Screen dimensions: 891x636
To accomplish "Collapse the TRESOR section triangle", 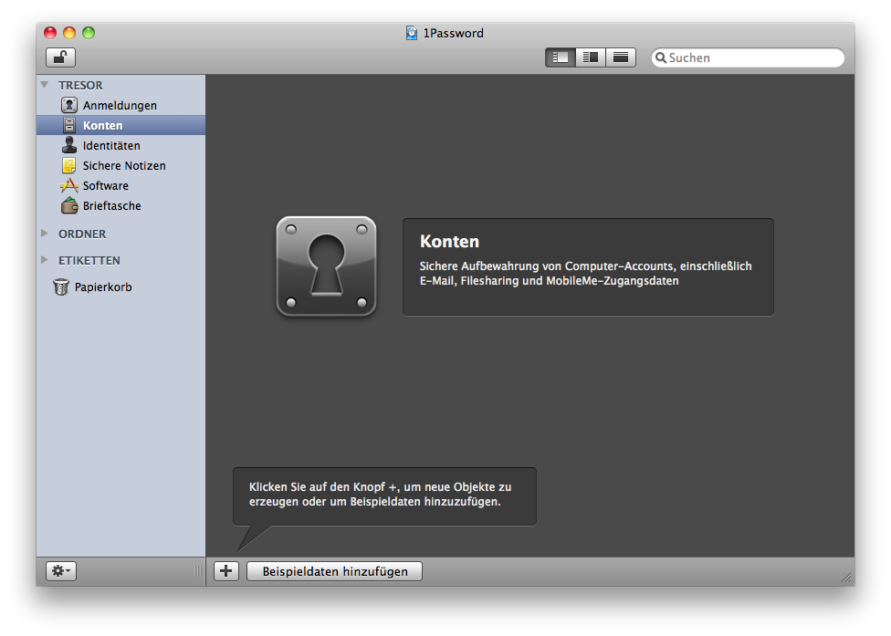I will pyautogui.click(x=45, y=85).
